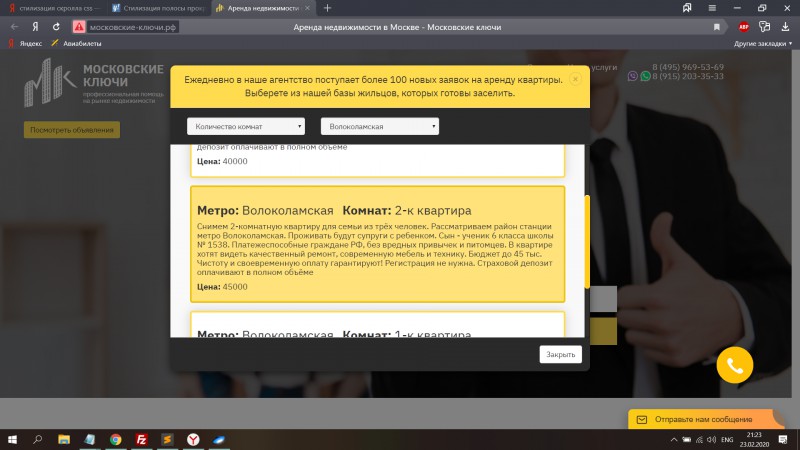Open volume control in system tray
The height and width of the screenshot is (450, 800).
tap(712, 439)
